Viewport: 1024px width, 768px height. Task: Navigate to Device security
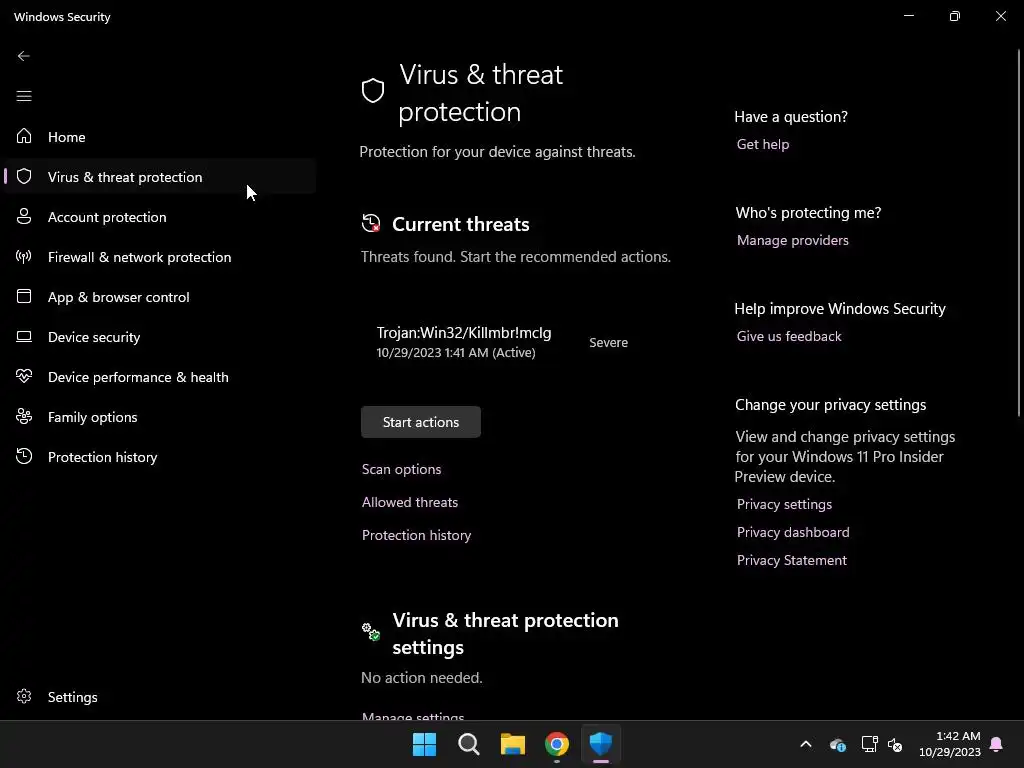click(160, 337)
